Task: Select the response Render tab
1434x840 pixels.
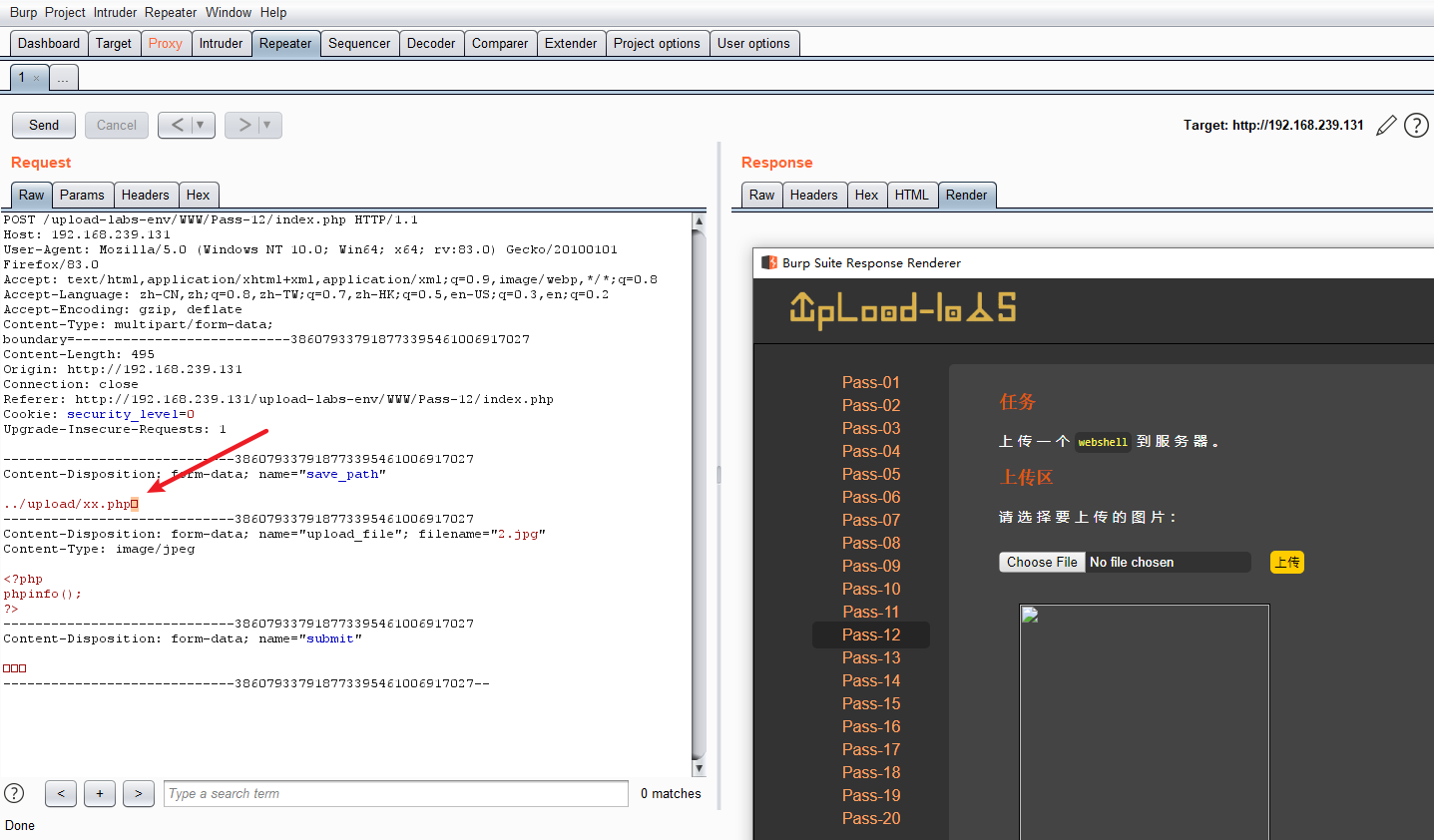Action: click(x=967, y=195)
